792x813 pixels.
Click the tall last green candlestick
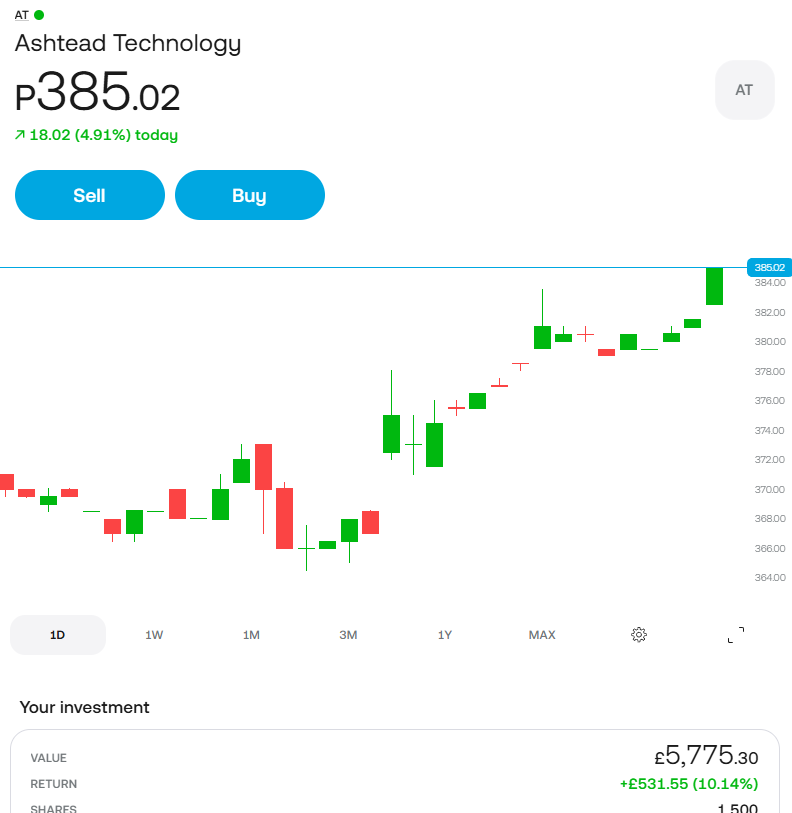714,286
